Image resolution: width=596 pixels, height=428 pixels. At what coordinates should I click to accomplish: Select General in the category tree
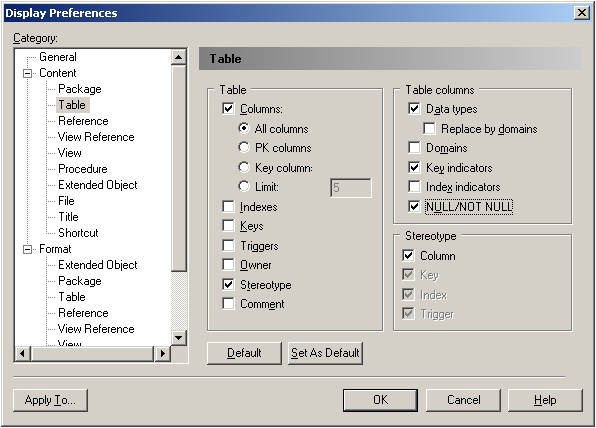coord(58,57)
